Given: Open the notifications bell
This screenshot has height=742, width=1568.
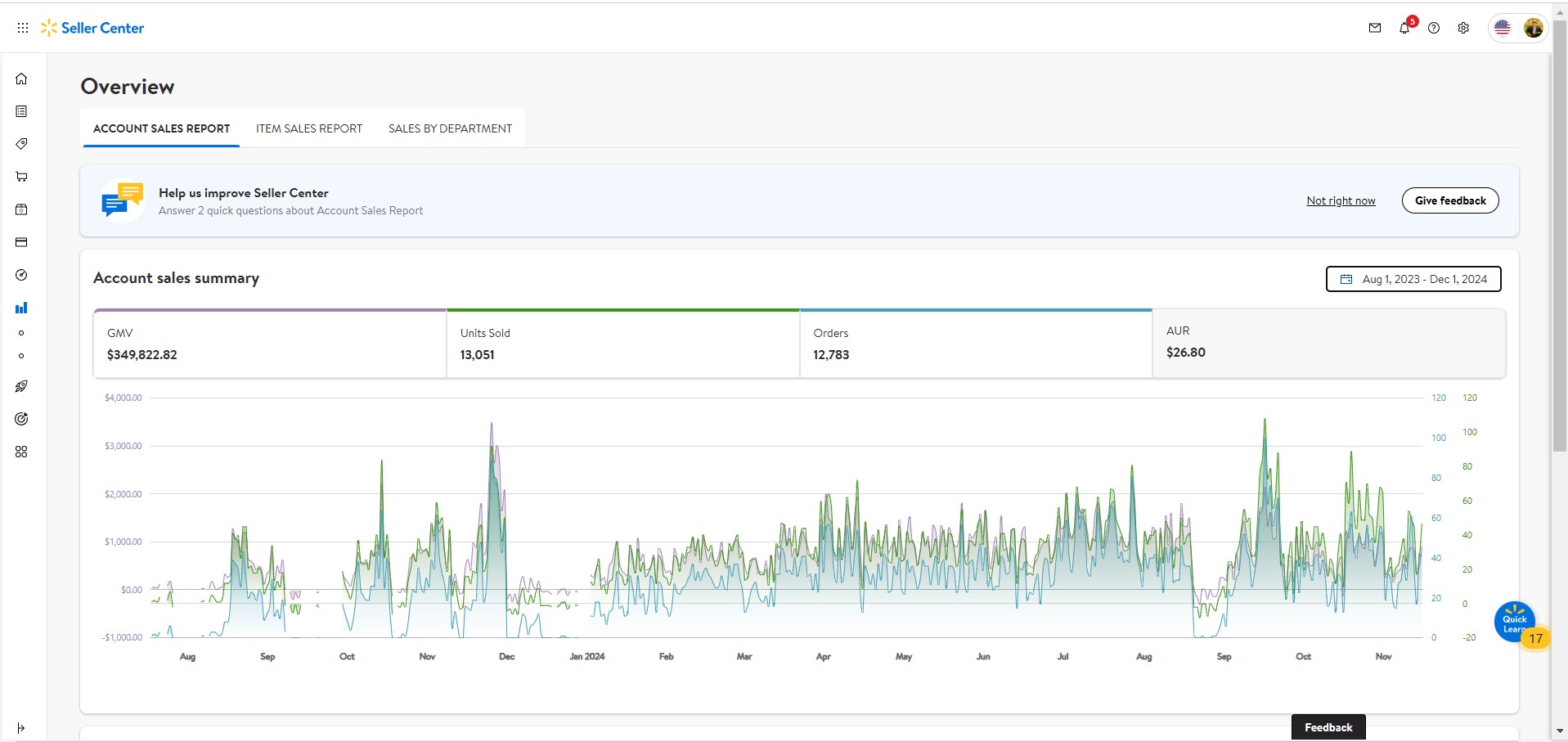Looking at the screenshot, I should [x=1404, y=28].
